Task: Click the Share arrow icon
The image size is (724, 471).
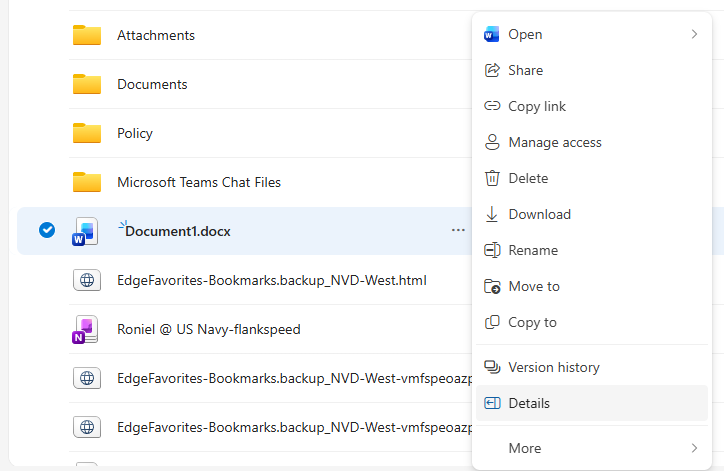Action: click(x=492, y=70)
